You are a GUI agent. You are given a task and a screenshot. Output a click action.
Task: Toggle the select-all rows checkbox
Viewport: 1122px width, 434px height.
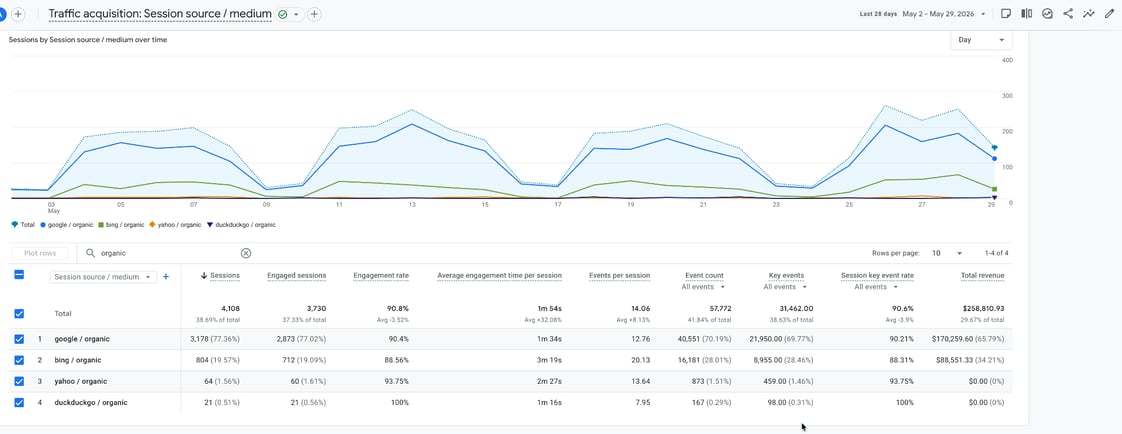tap(19, 275)
